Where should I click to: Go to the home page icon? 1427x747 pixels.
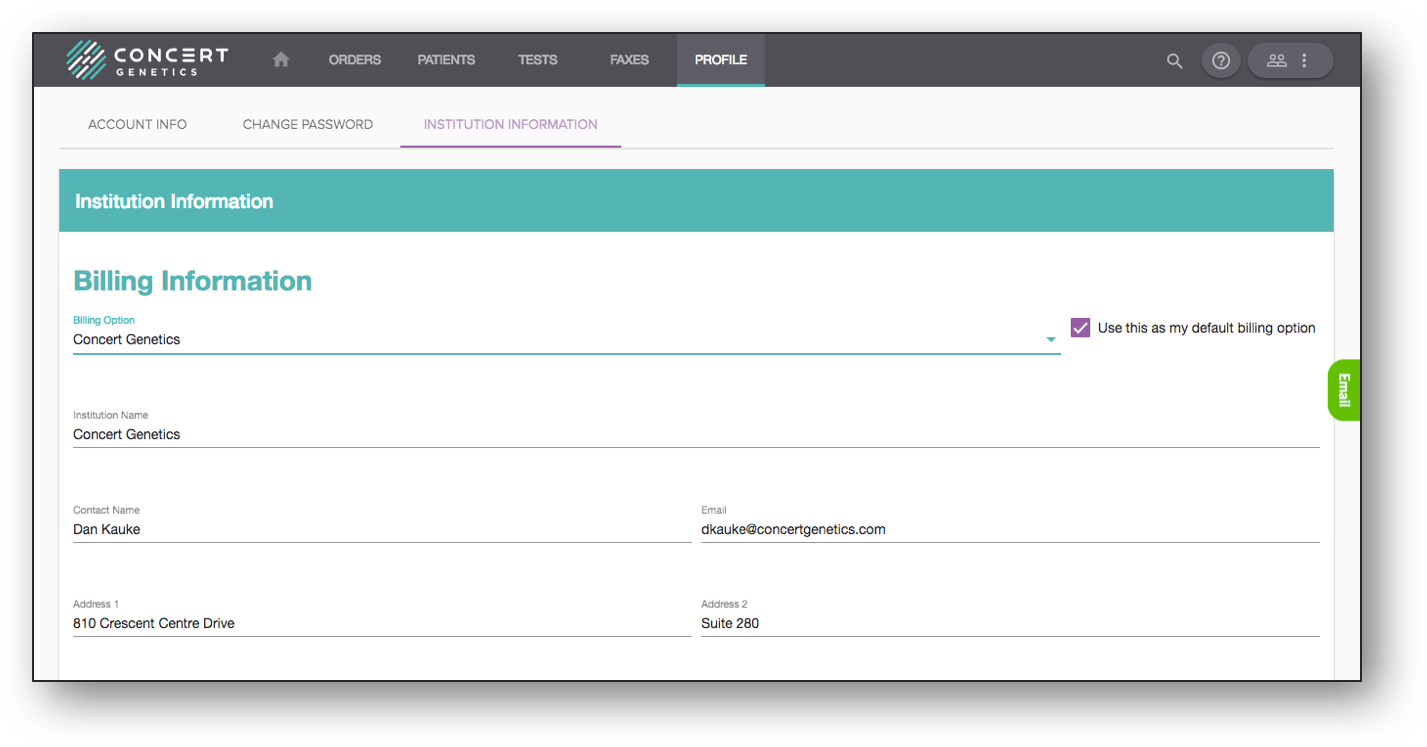point(281,60)
